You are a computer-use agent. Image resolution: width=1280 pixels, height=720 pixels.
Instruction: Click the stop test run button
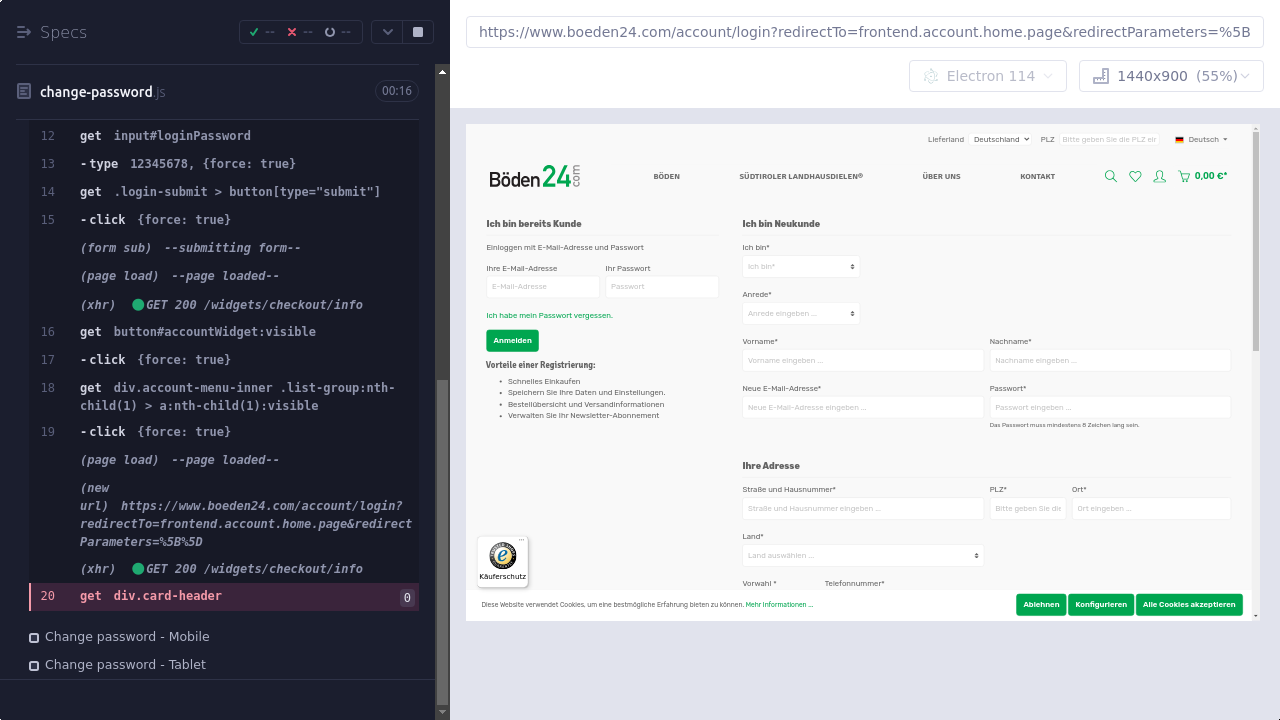click(x=418, y=32)
